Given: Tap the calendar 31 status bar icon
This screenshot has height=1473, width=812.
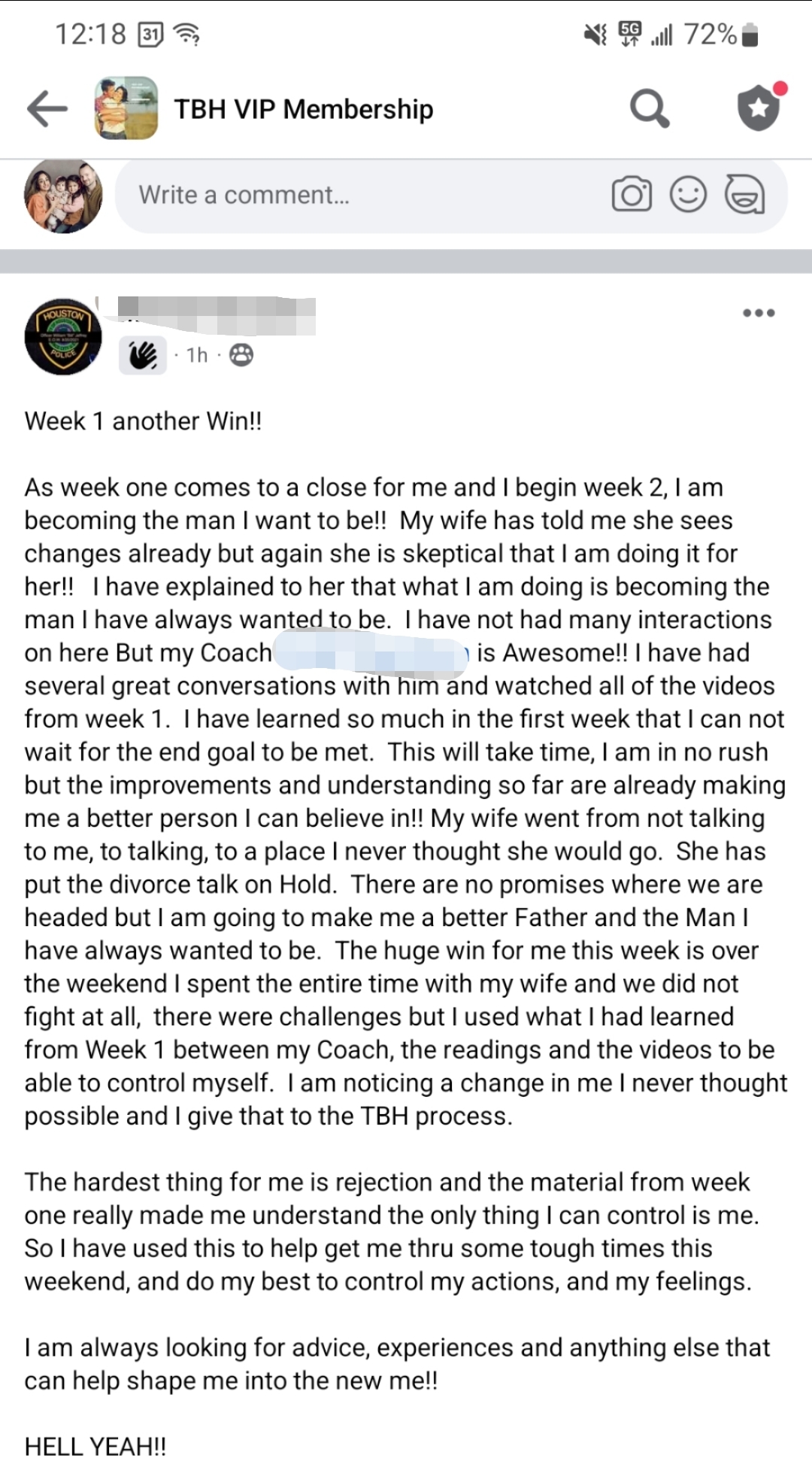Looking at the screenshot, I should pyautogui.click(x=151, y=35).
